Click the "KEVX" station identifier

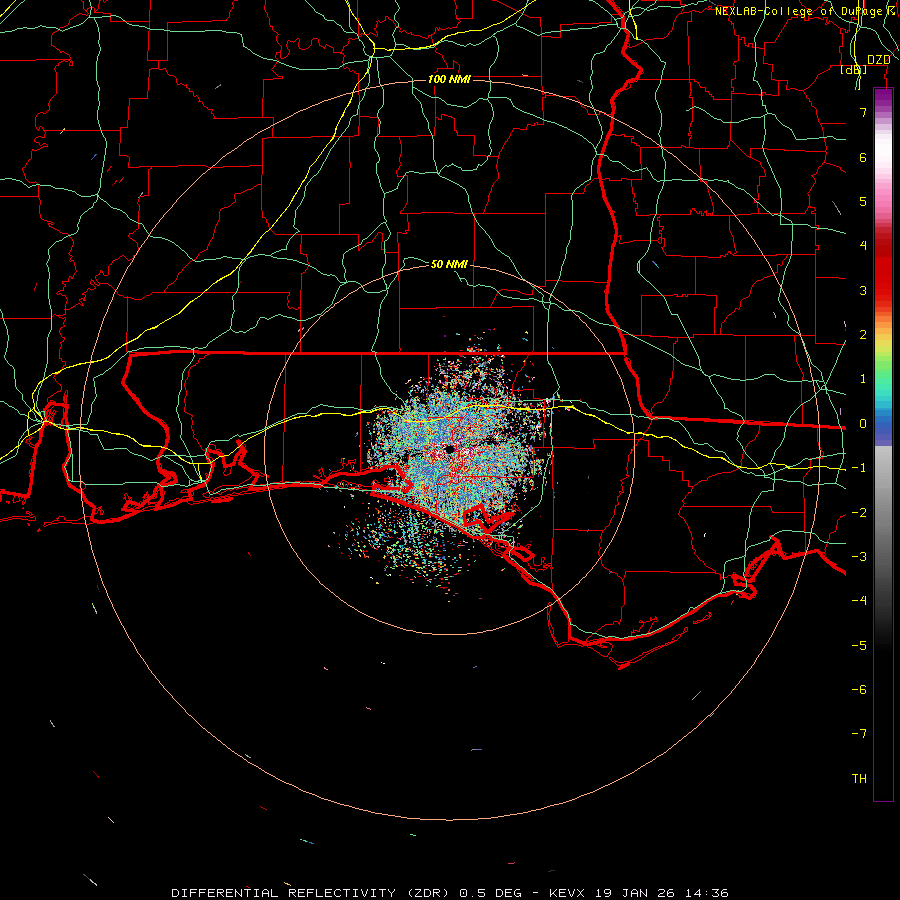point(567,893)
